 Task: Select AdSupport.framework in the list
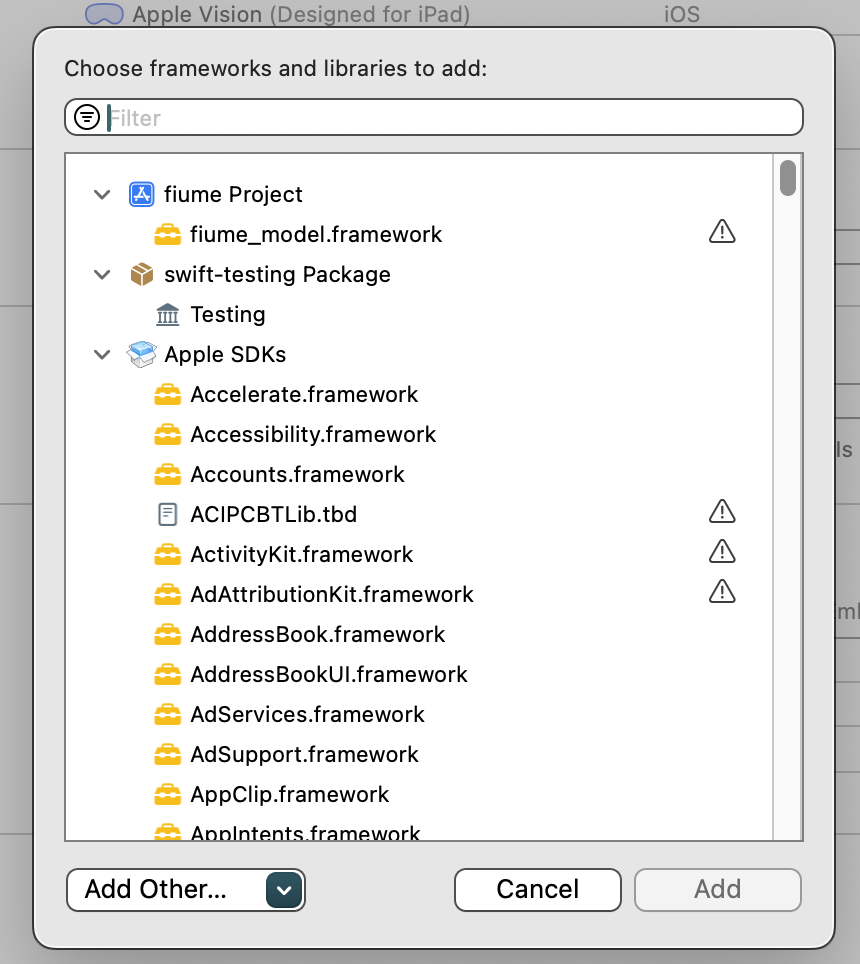click(x=419, y=754)
